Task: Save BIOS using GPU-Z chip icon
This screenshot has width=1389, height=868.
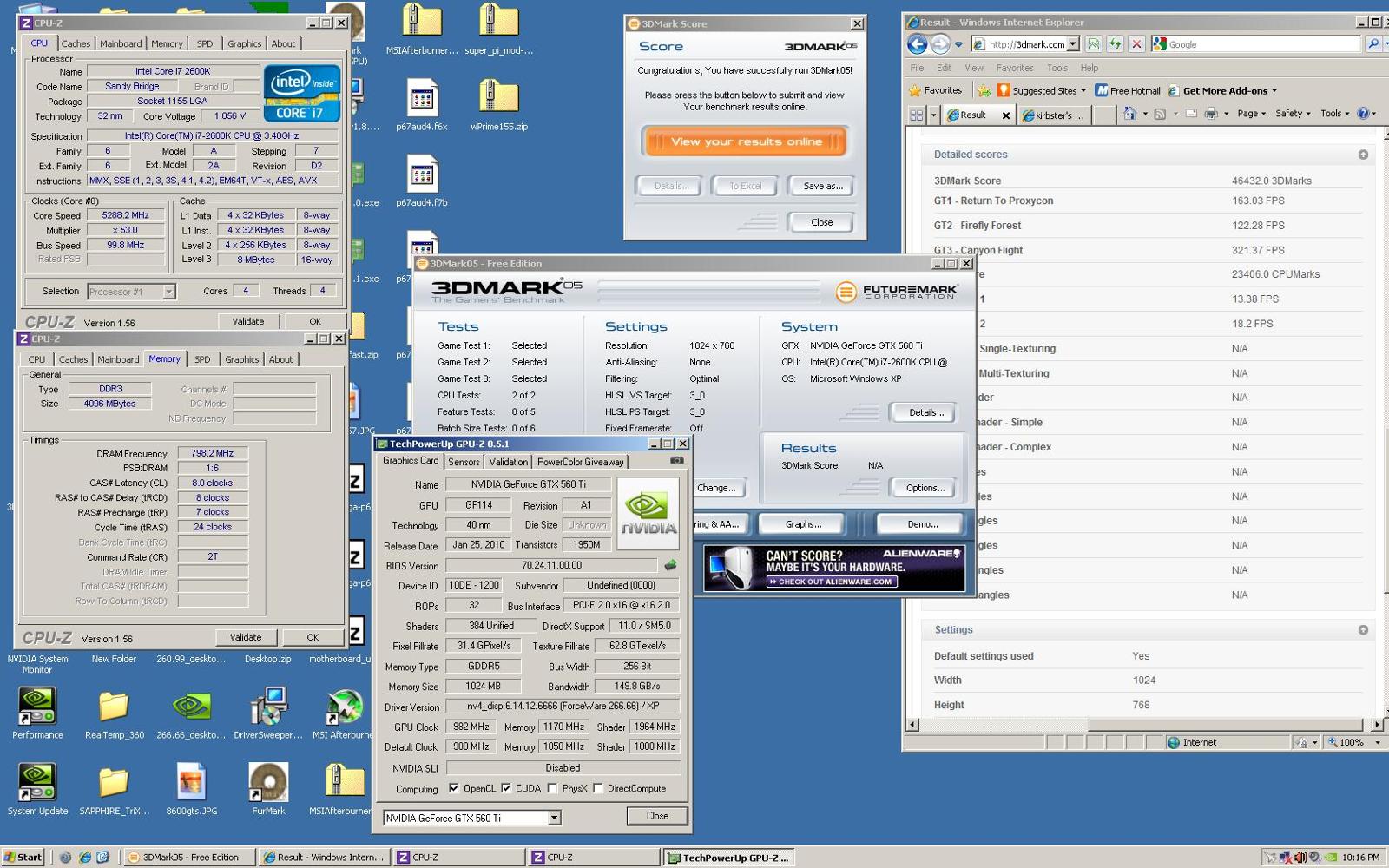Action: (x=670, y=565)
